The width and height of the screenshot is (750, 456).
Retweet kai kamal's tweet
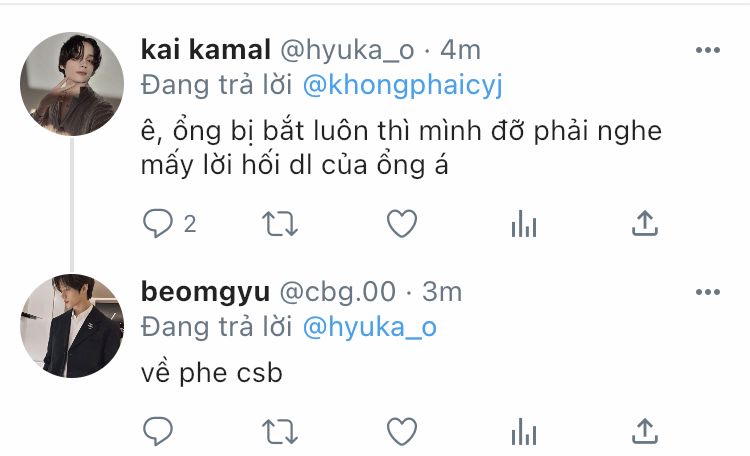[280, 224]
